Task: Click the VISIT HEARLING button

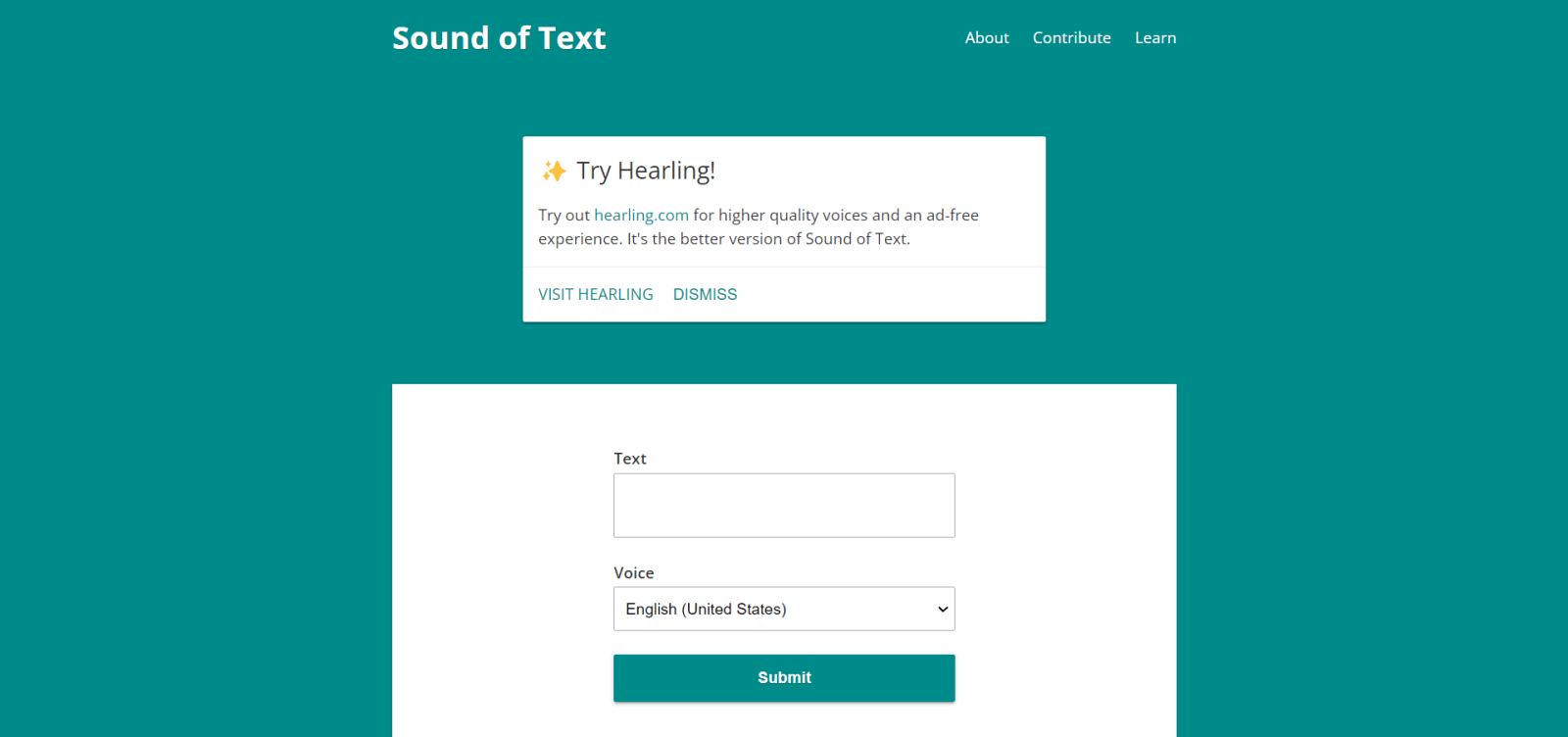Action: point(595,294)
